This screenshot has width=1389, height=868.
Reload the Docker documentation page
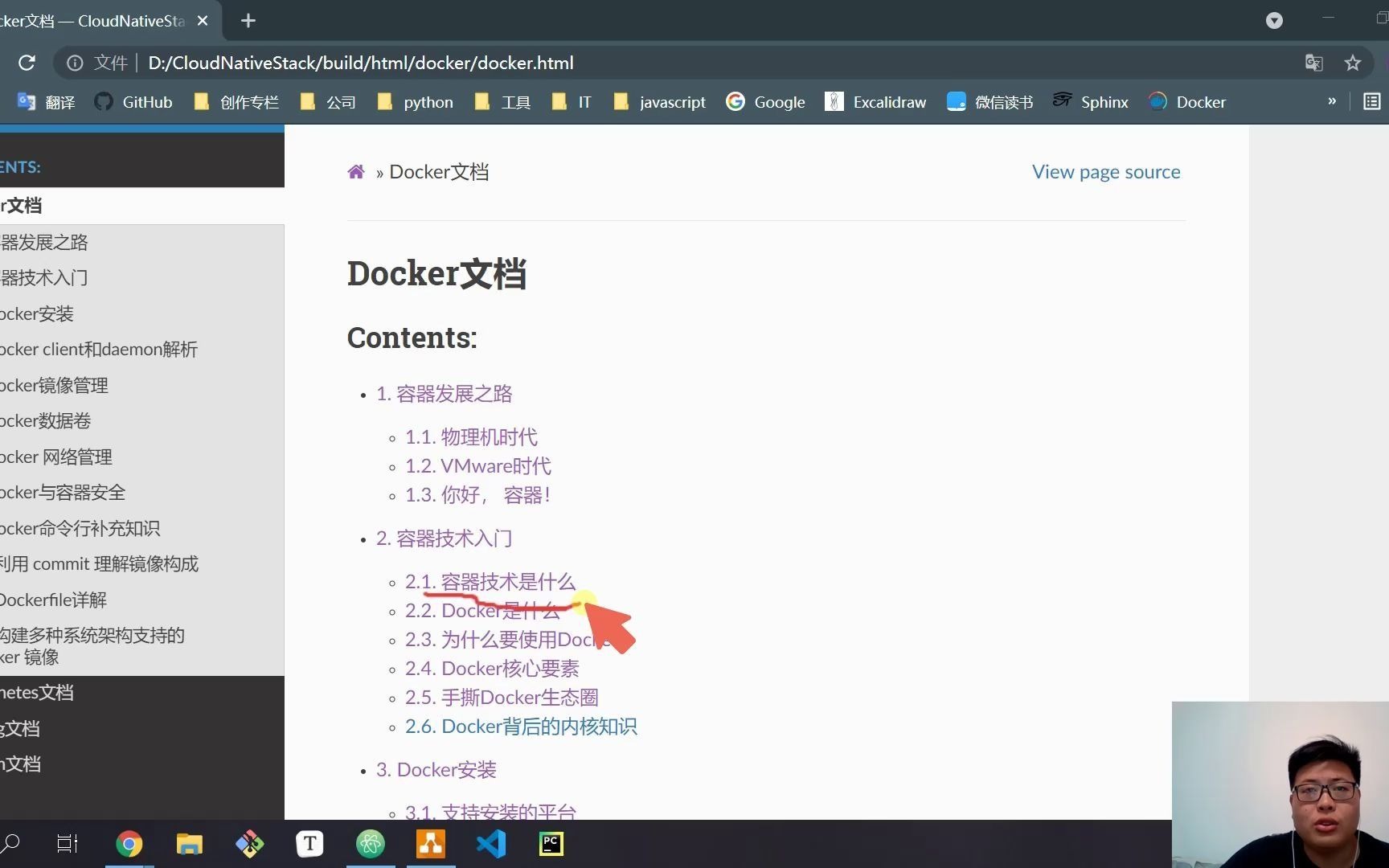27,63
